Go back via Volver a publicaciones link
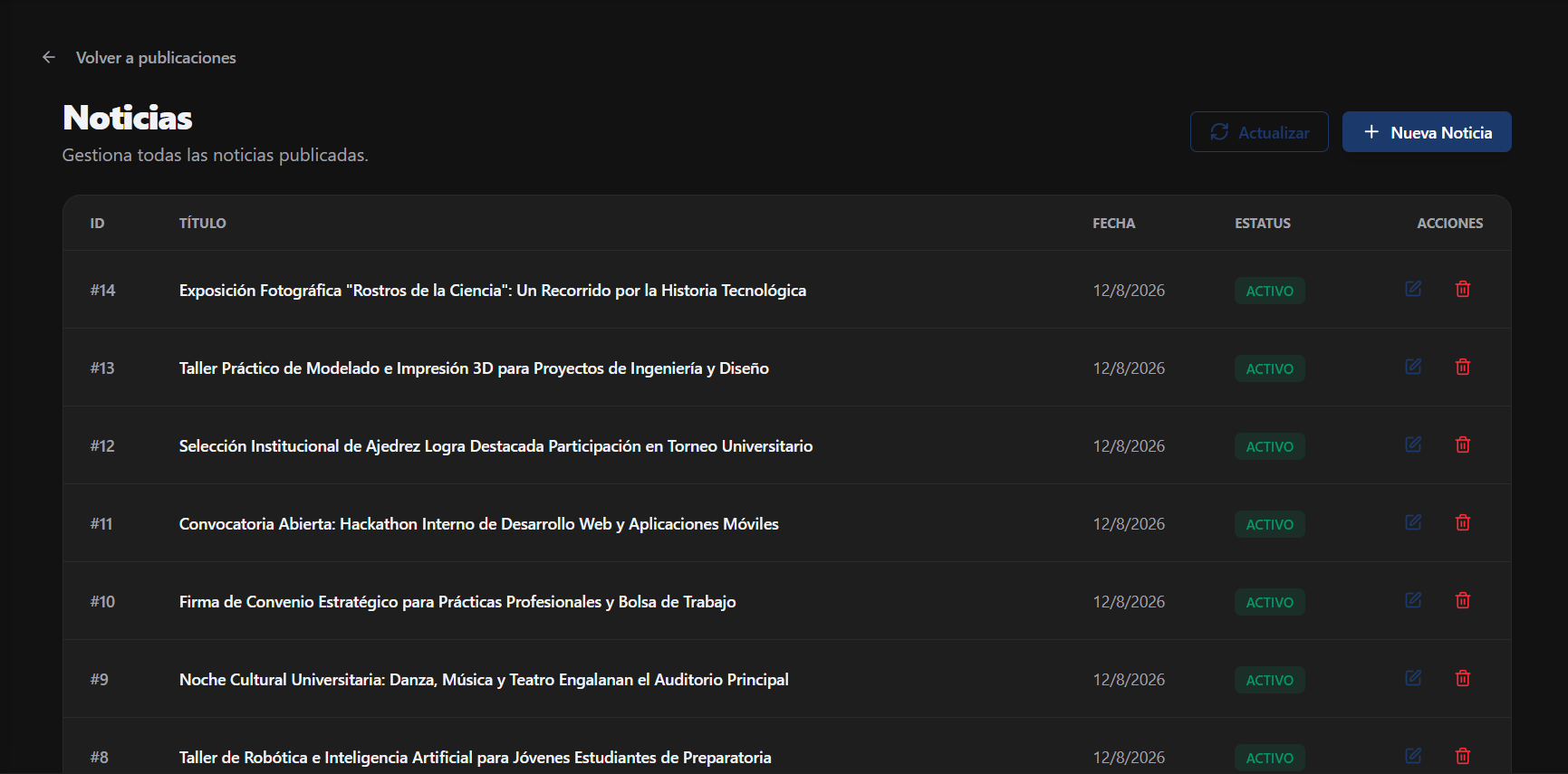This screenshot has width=1568, height=774. coord(156,58)
